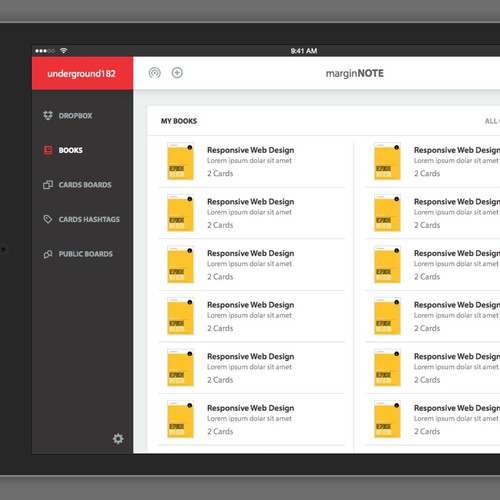500x500 pixels.
Task: Open the DROPBOX sidebar menu item
Action: coord(75,116)
